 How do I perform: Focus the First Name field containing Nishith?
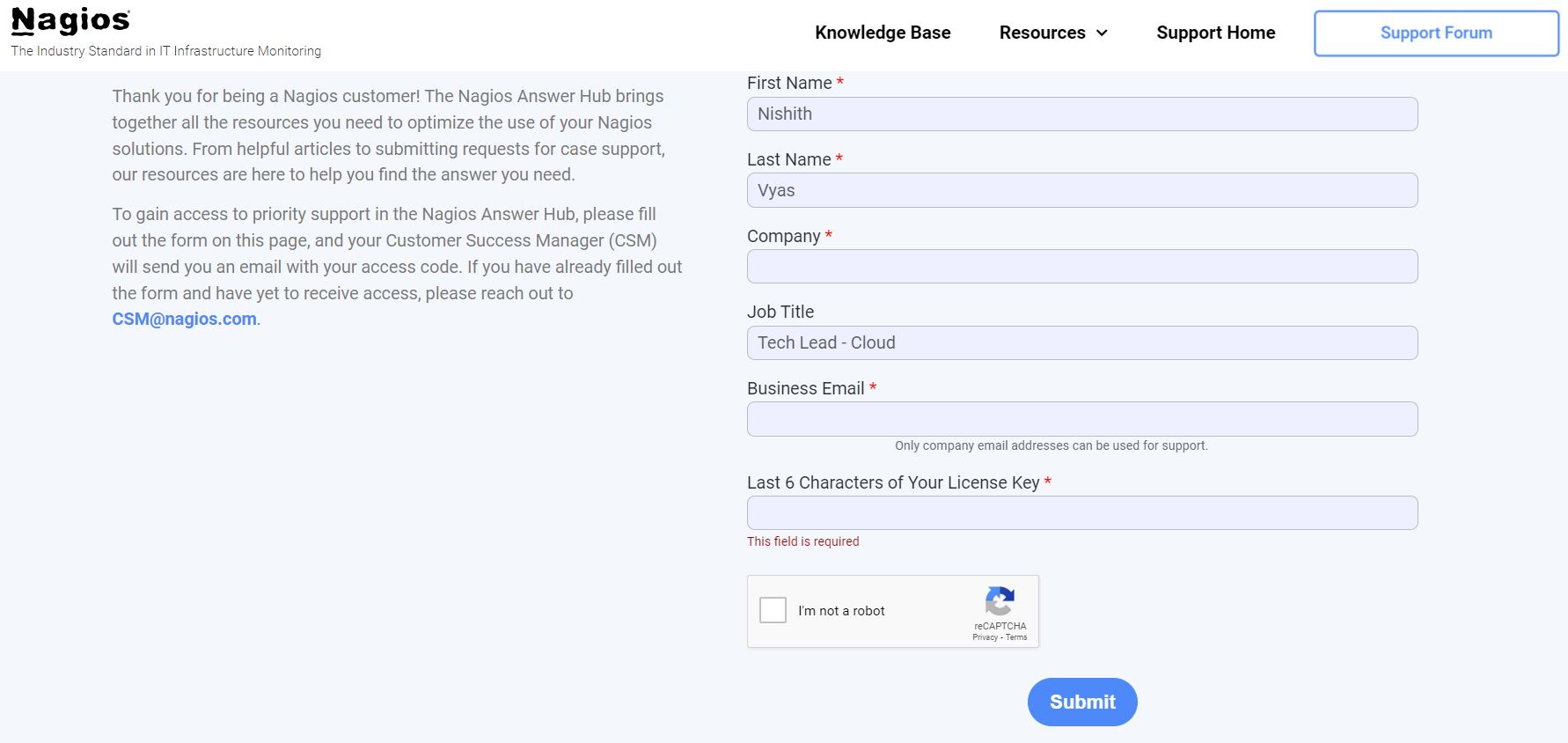pos(1081,114)
